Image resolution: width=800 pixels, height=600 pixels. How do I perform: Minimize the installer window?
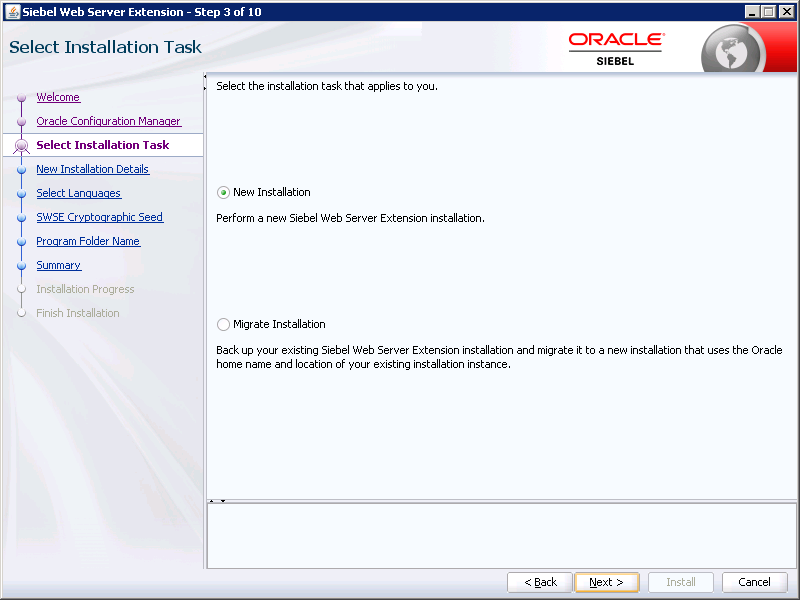click(x=752, y=11)
